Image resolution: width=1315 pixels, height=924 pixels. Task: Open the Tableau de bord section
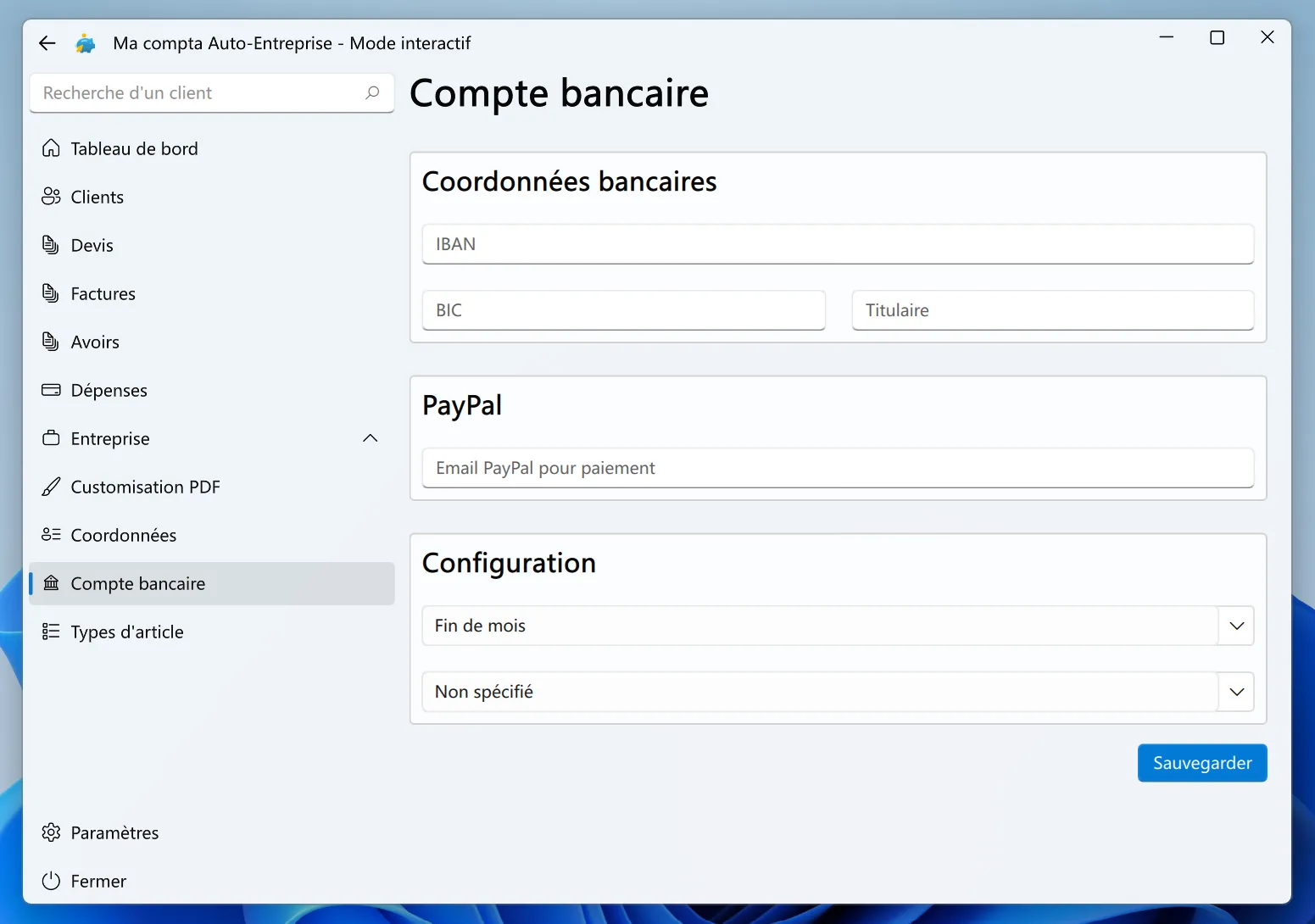(134, 148)
